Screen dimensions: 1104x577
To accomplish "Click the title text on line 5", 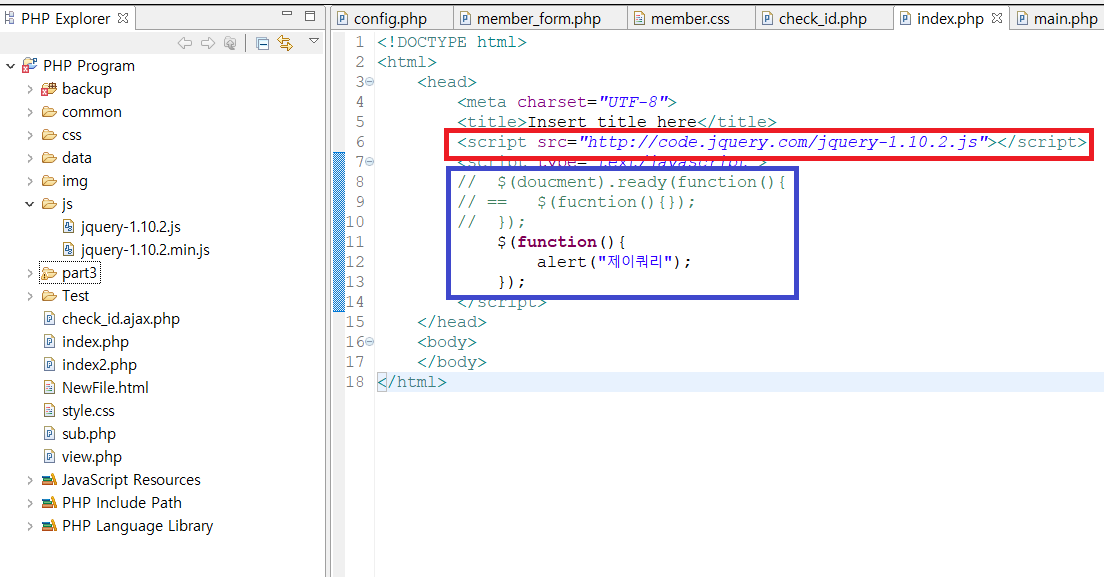I will (612, 122).
